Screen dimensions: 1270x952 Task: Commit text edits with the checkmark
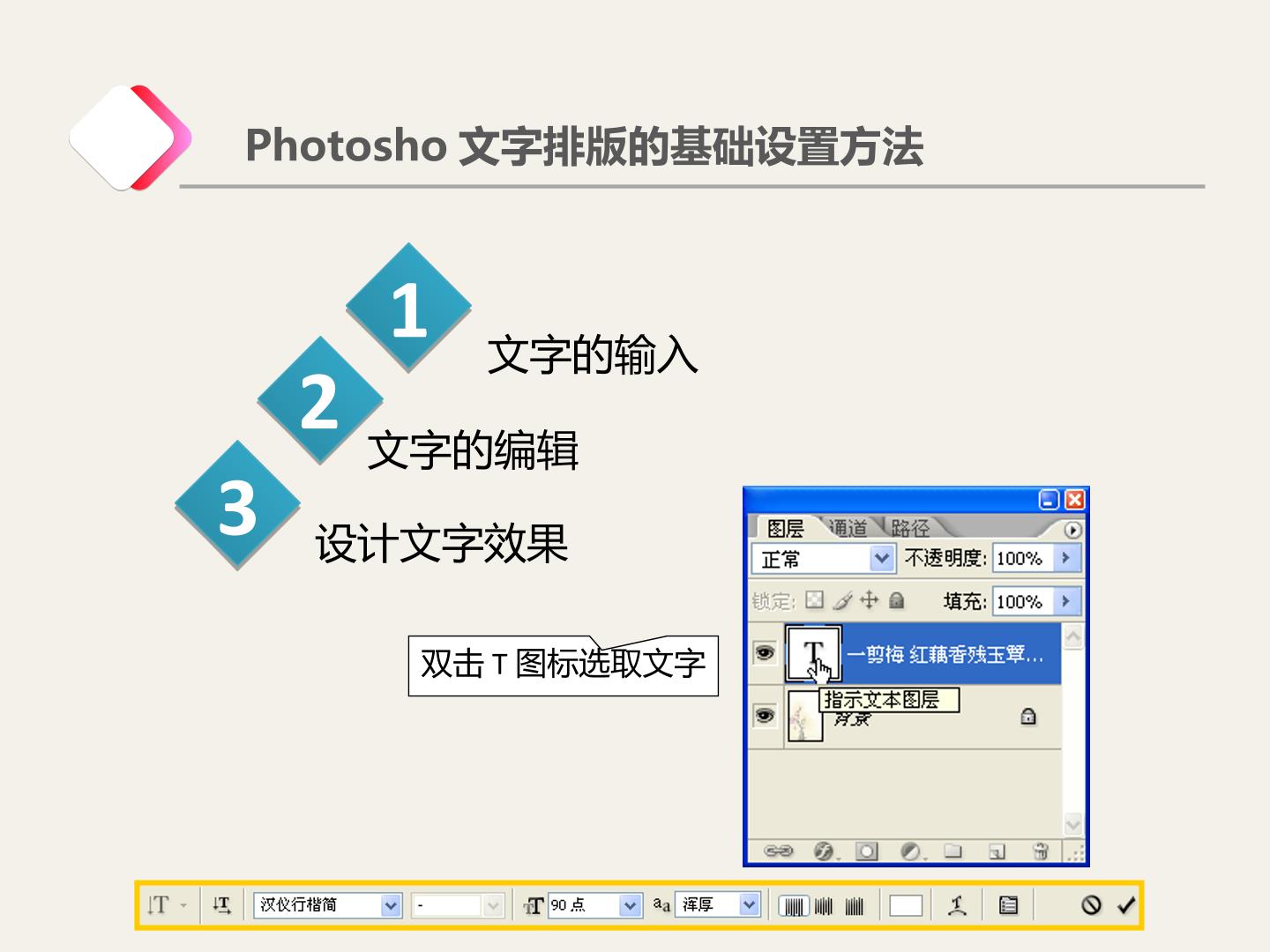click(x=1125, y=905)
